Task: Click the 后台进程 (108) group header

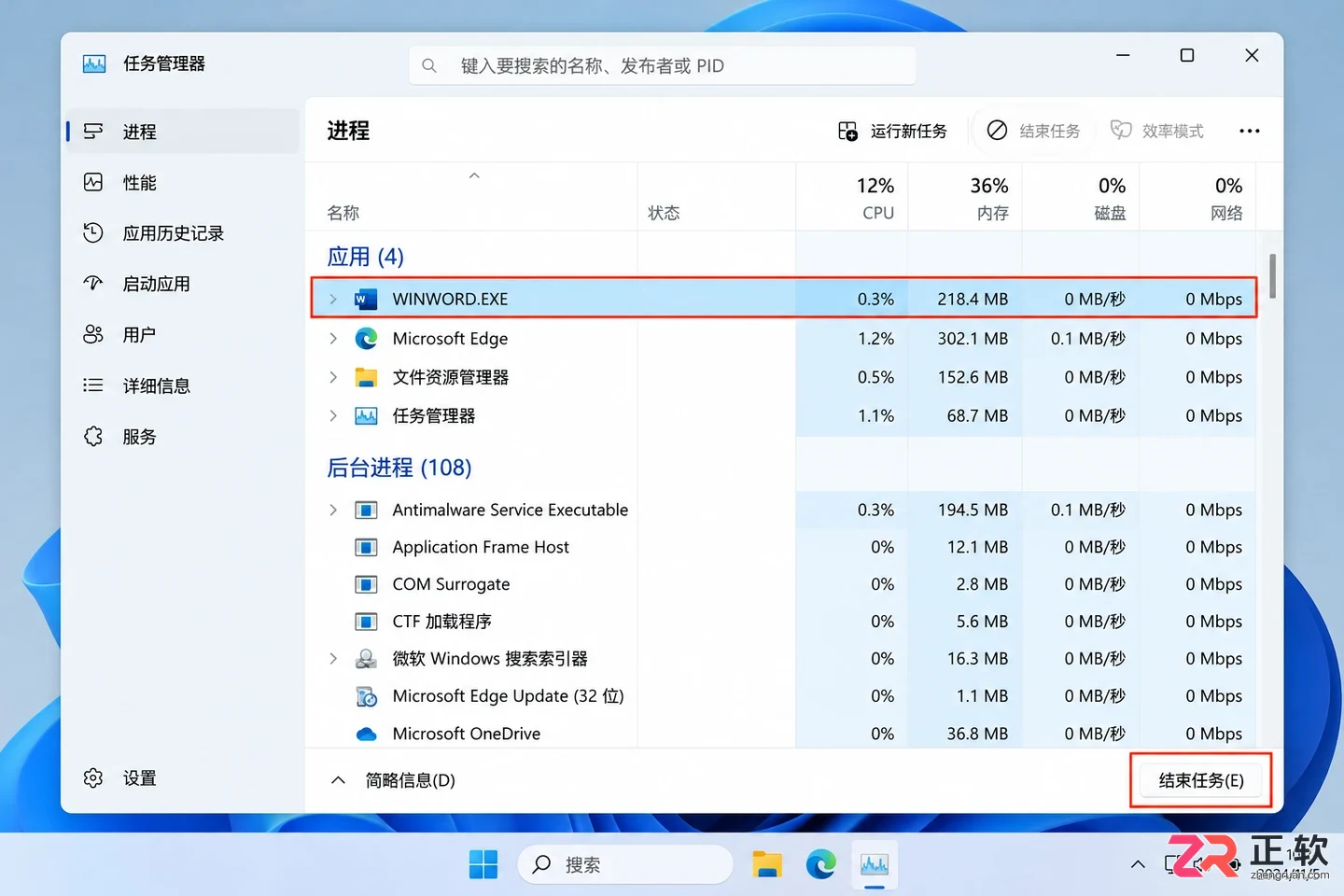Action: 399,467
